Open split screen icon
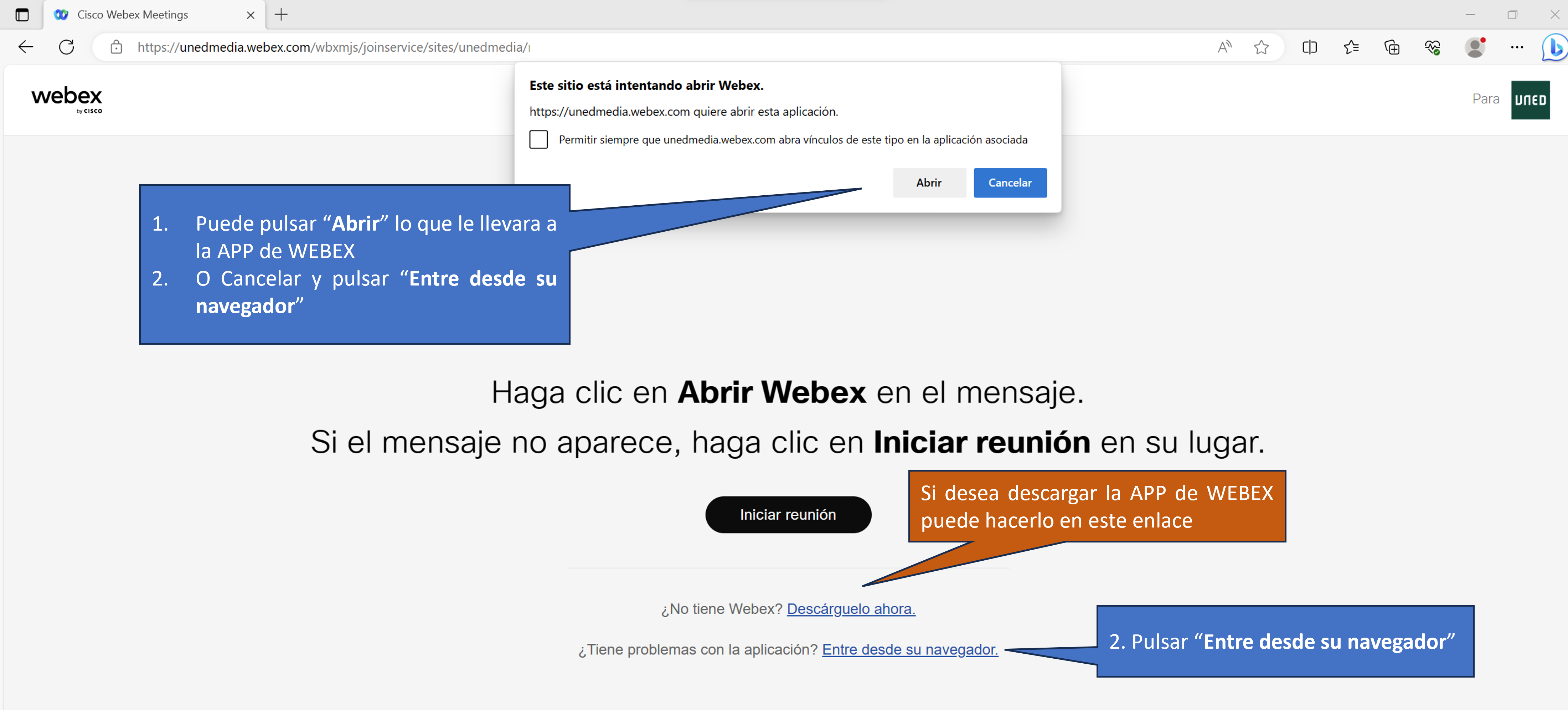Viewport: 1568px width, 710px height. 1310,47
